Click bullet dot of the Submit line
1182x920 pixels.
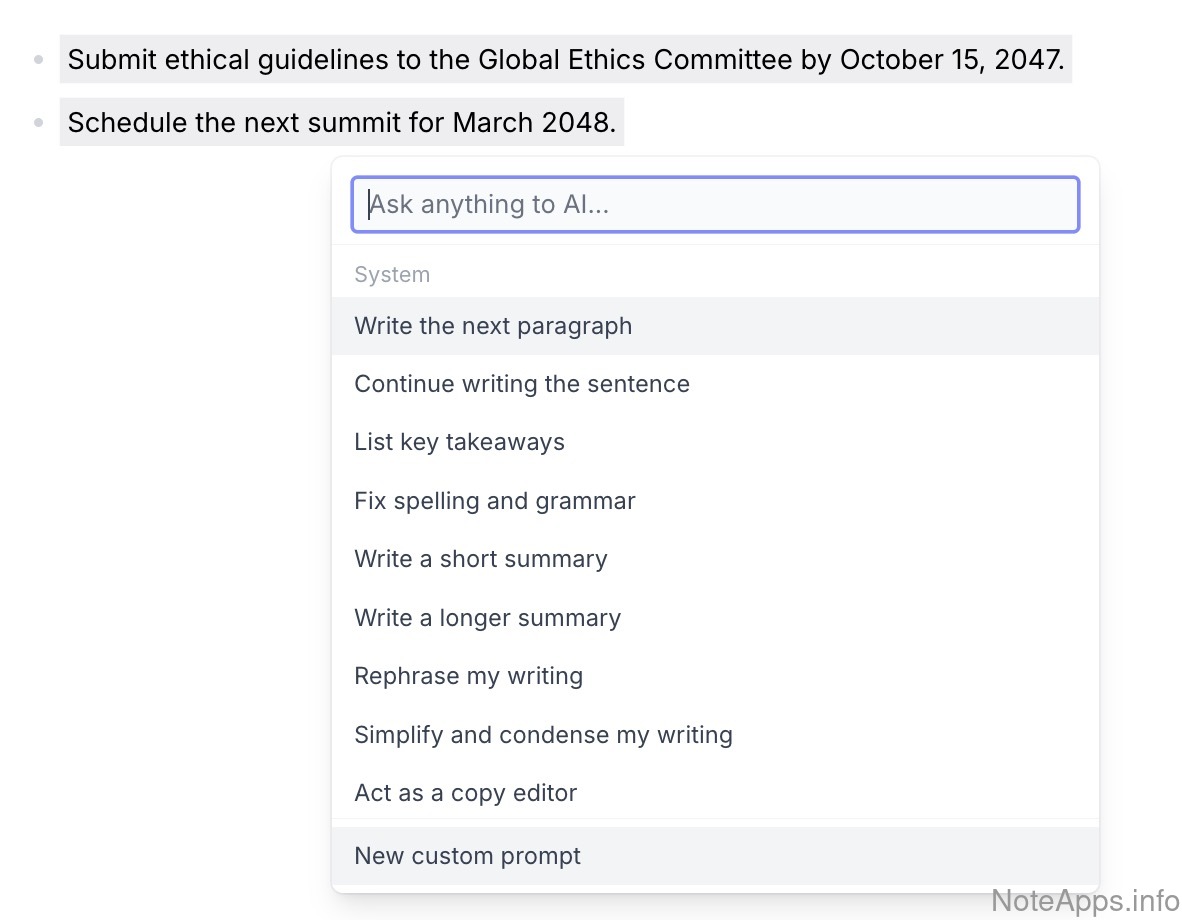click(39, 60)
